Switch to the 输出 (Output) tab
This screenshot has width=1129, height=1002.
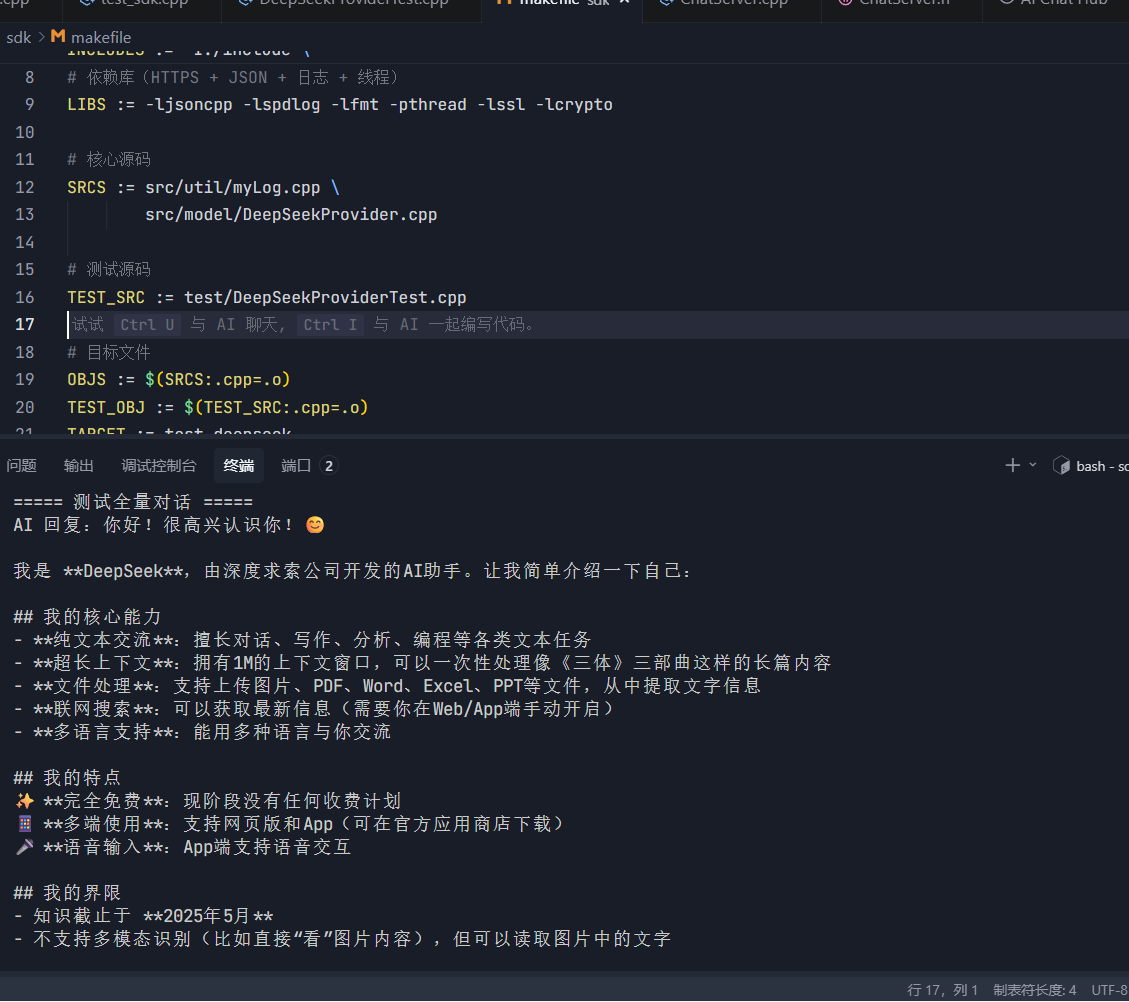point(78,466)
